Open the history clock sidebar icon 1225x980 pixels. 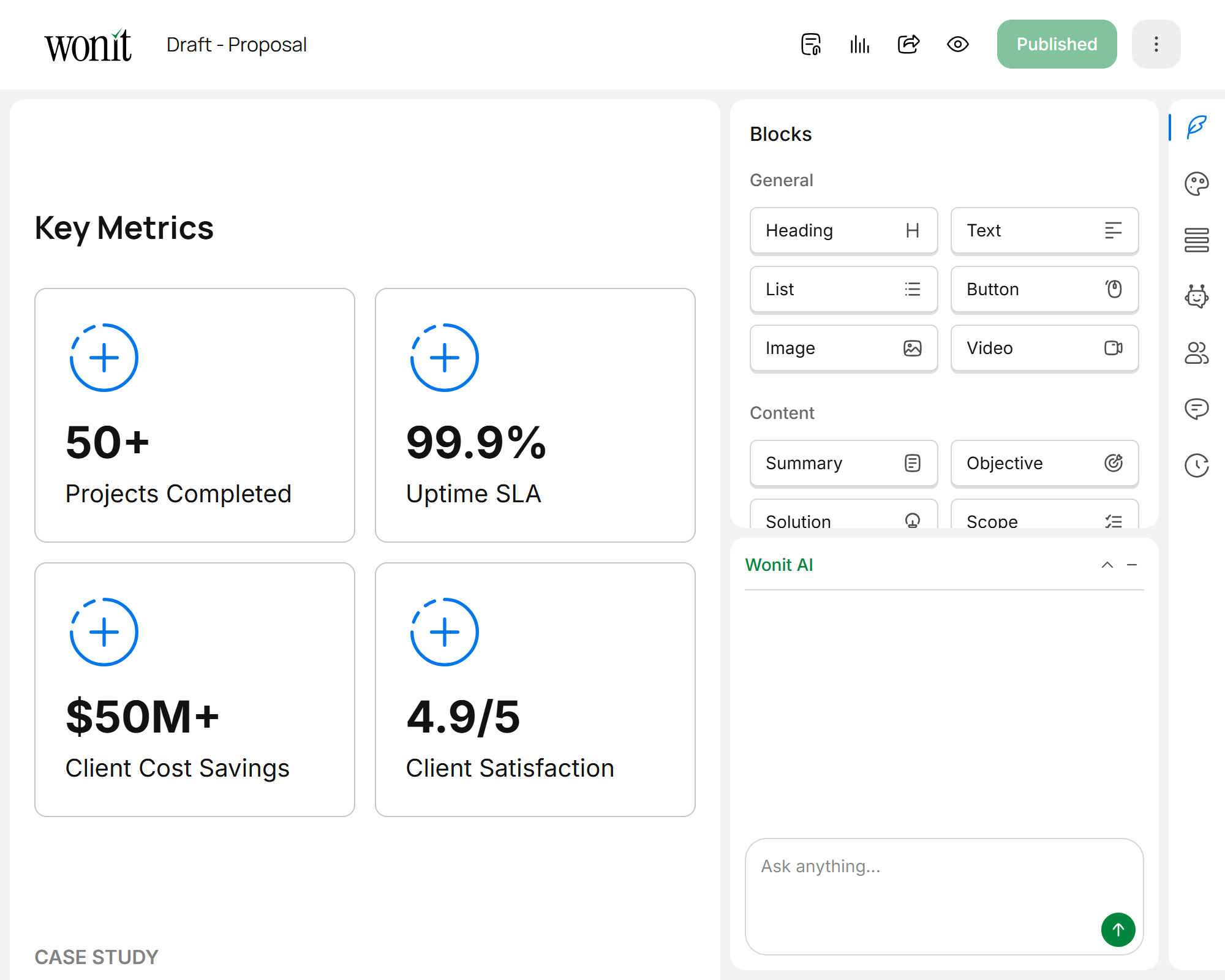pyautogui.click(x=1196, y=466)
